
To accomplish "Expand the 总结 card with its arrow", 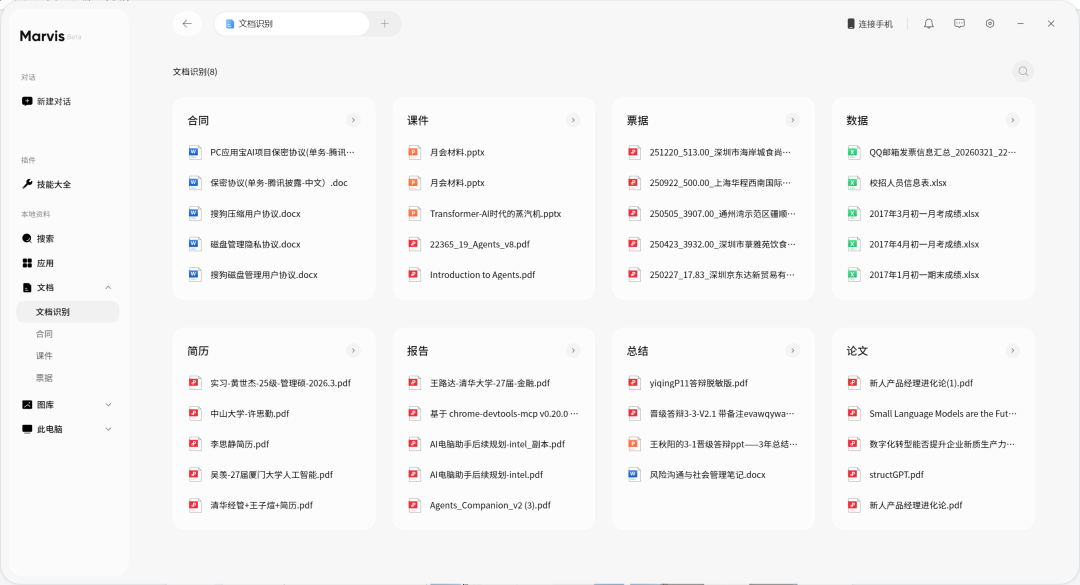I will (x=793, y=351).
